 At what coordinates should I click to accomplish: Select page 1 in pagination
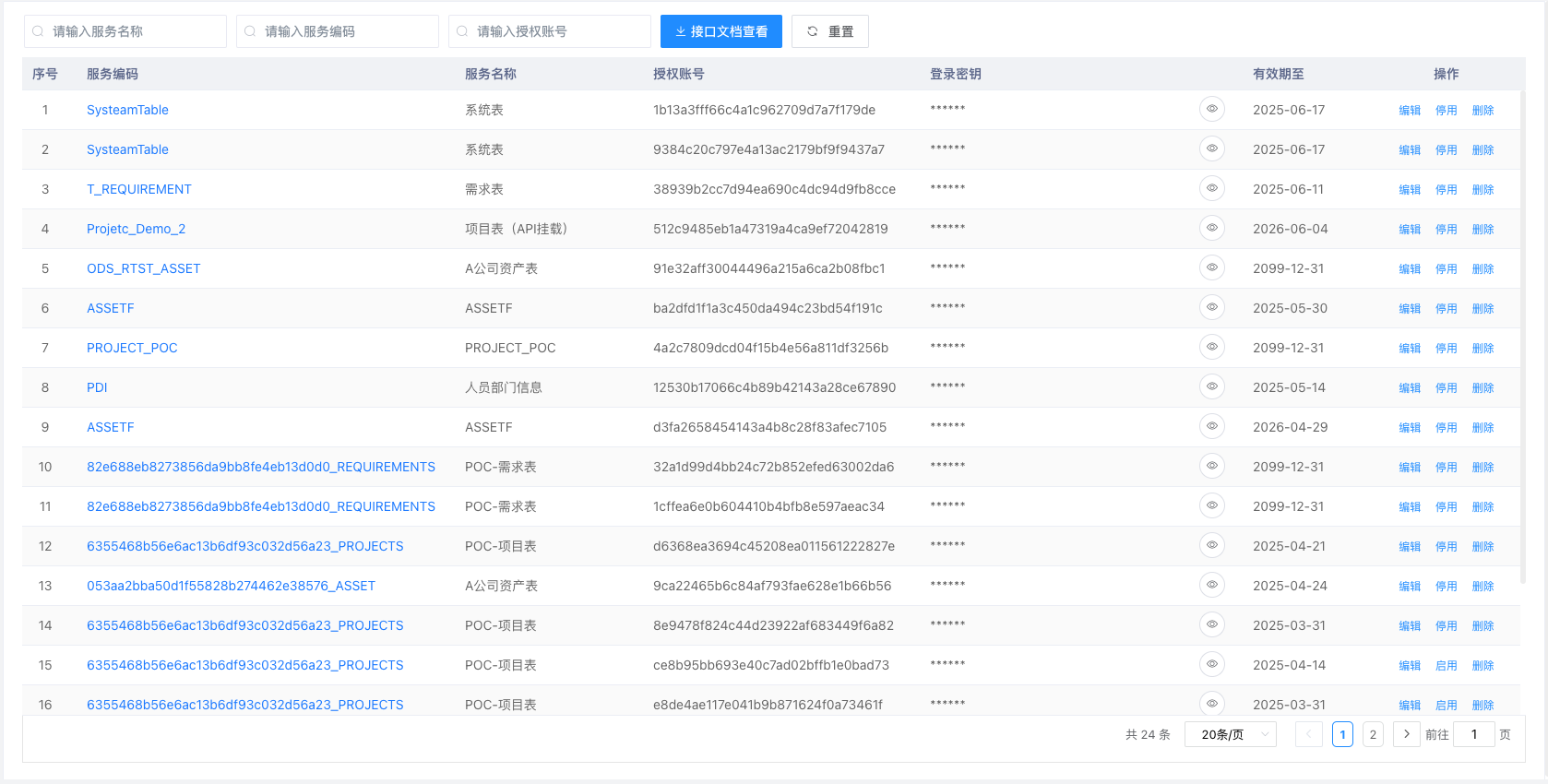point(1342,734)
